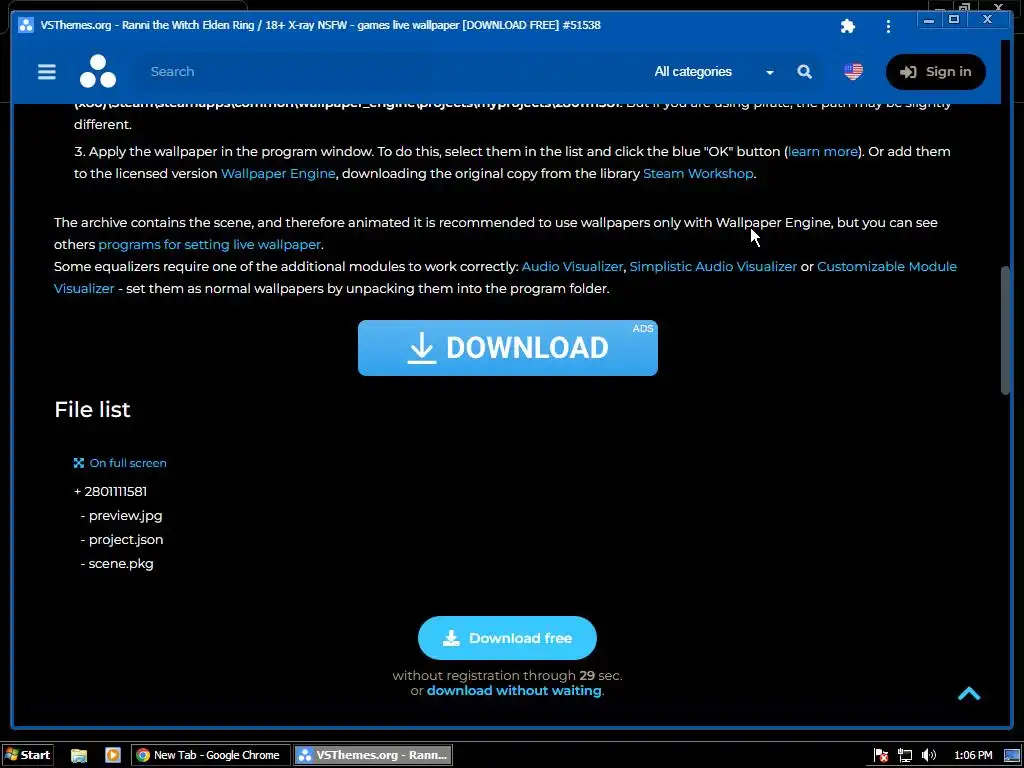Screen dimensions: 1024x768
Task: Open the Customizable Module Visualizer link
Action: (x=887, y=266)
